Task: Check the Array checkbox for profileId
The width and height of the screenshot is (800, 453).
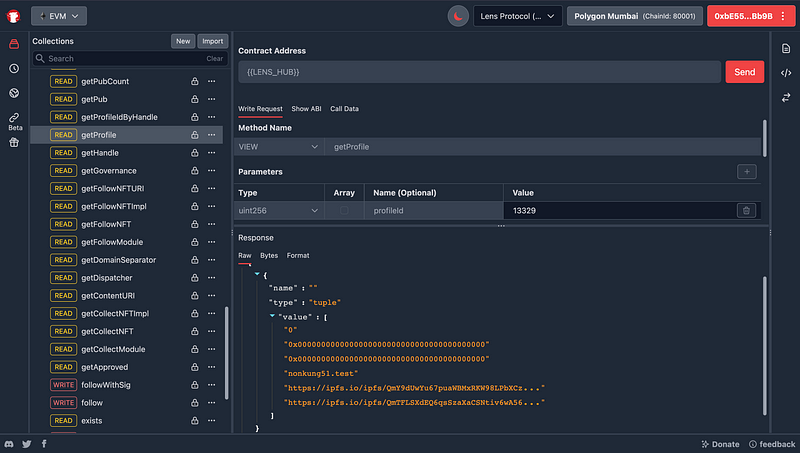Action: (345, 210)
